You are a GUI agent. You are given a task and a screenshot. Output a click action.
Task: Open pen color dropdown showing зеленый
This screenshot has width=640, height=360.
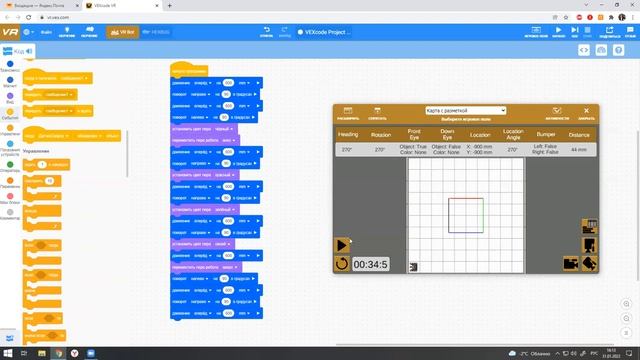coord(224,209)
